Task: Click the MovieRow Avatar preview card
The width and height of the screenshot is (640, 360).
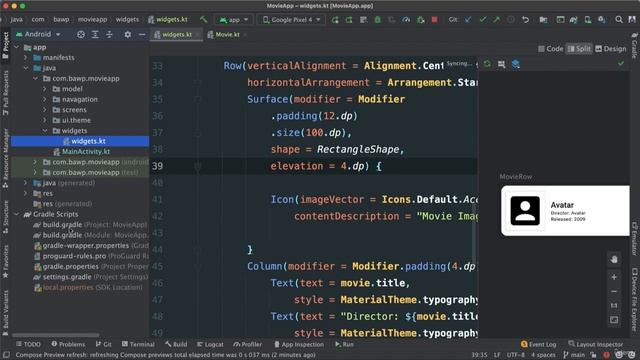Action: [565, 211]
